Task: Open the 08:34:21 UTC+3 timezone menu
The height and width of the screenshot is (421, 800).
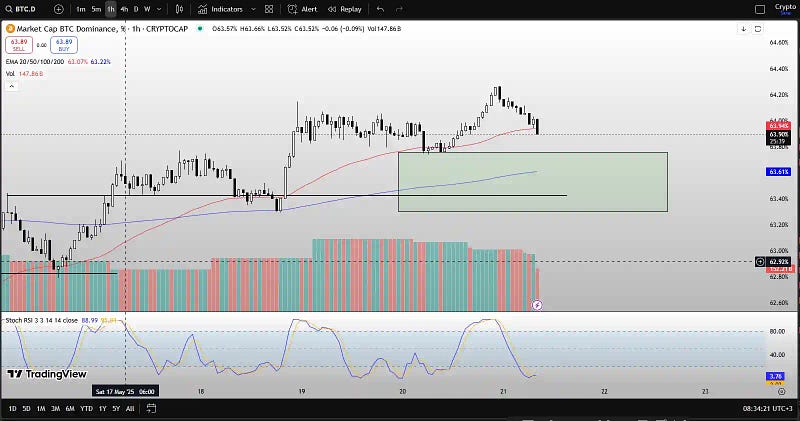Action: tap(769, 408)
